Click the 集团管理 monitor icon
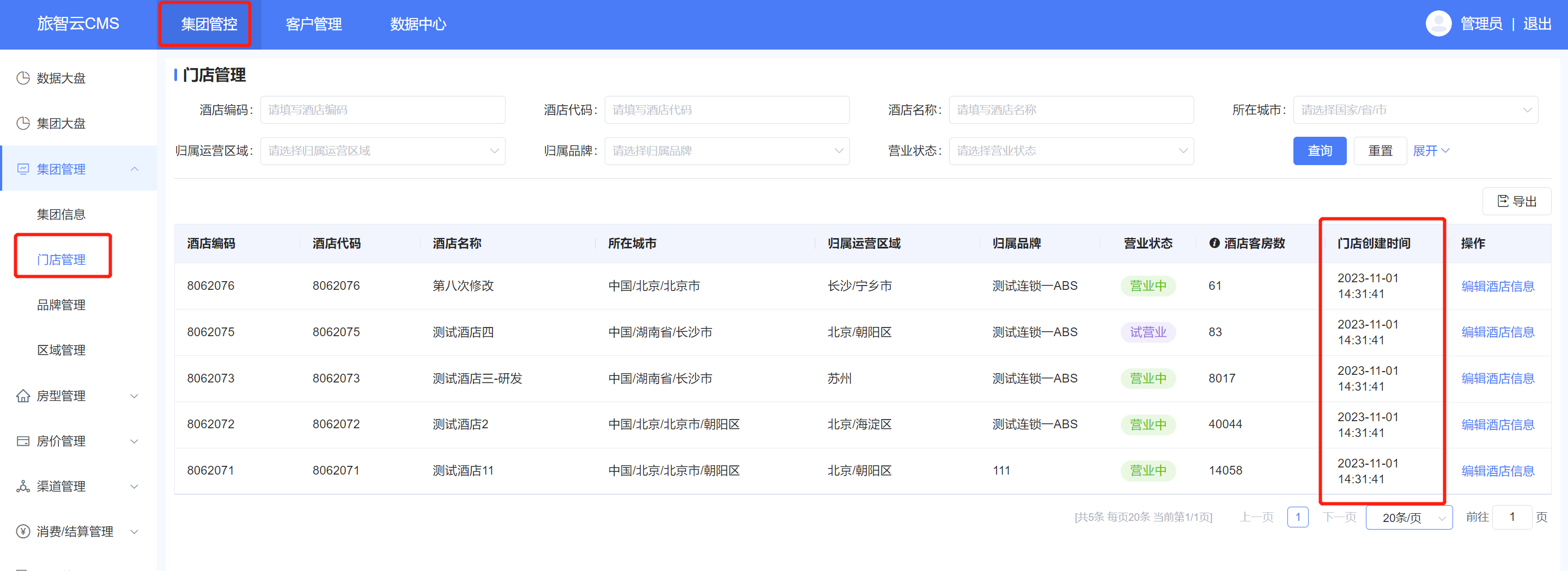This screenshot has width=1568, height=571. 23,168
